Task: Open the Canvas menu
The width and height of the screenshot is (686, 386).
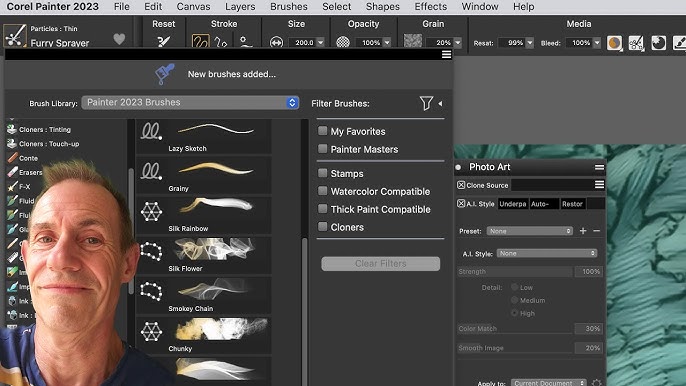Action: (x=193, y=7)
